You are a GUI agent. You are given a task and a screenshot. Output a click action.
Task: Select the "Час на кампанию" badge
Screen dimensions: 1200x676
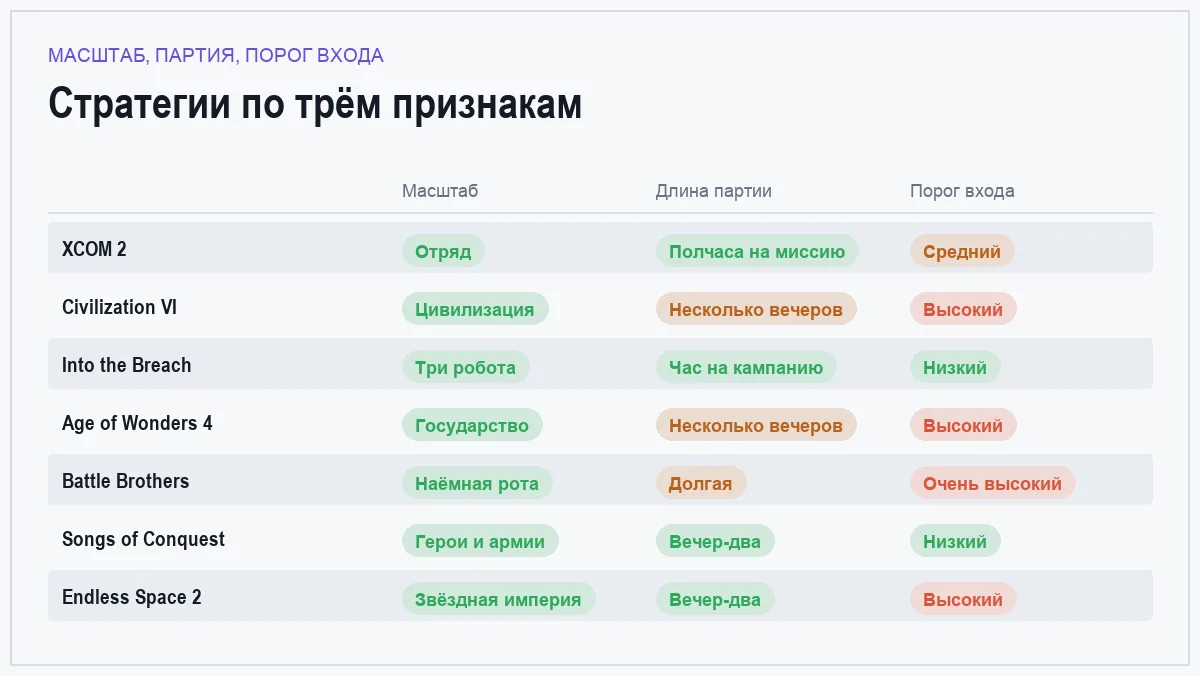(x=746, y=367)
